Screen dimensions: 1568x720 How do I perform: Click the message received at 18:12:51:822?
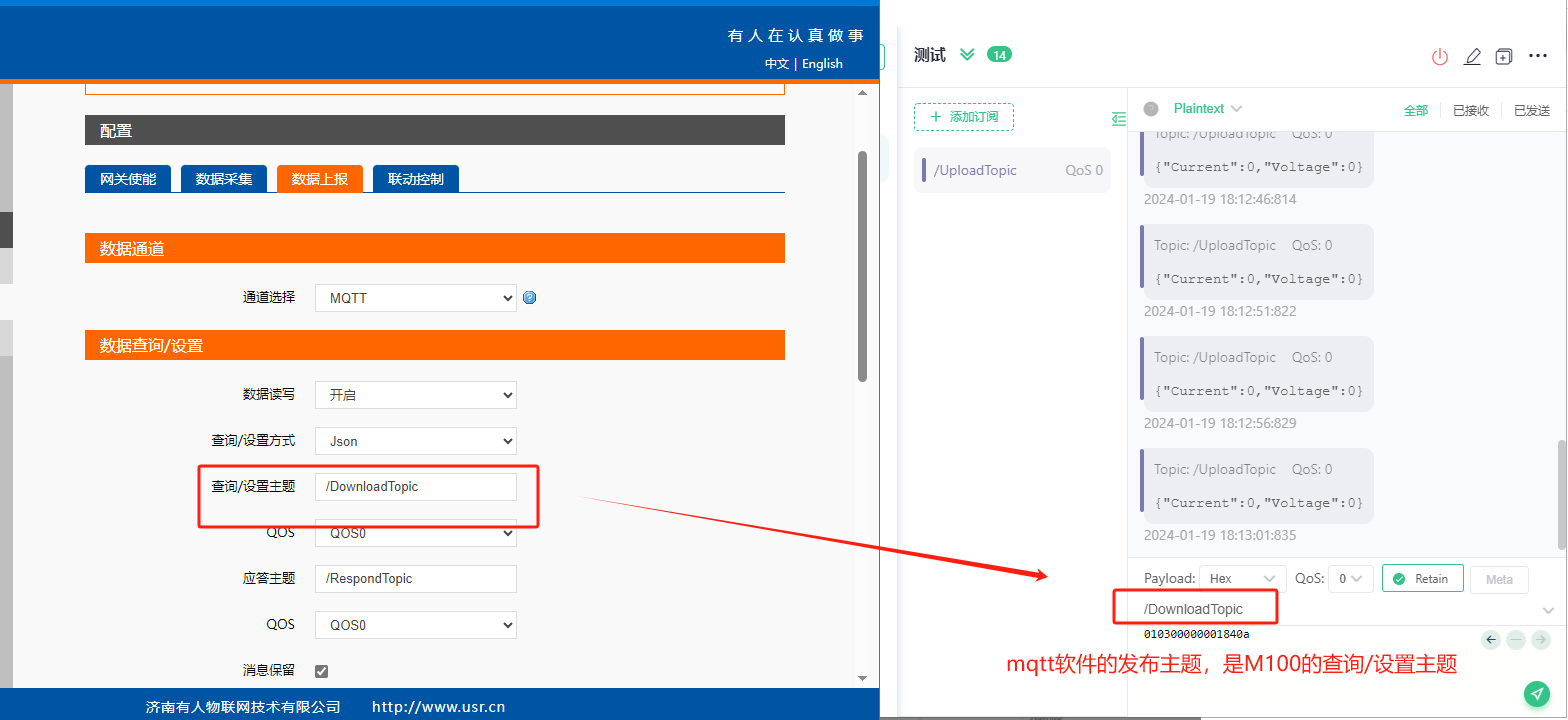point(1257,262)
